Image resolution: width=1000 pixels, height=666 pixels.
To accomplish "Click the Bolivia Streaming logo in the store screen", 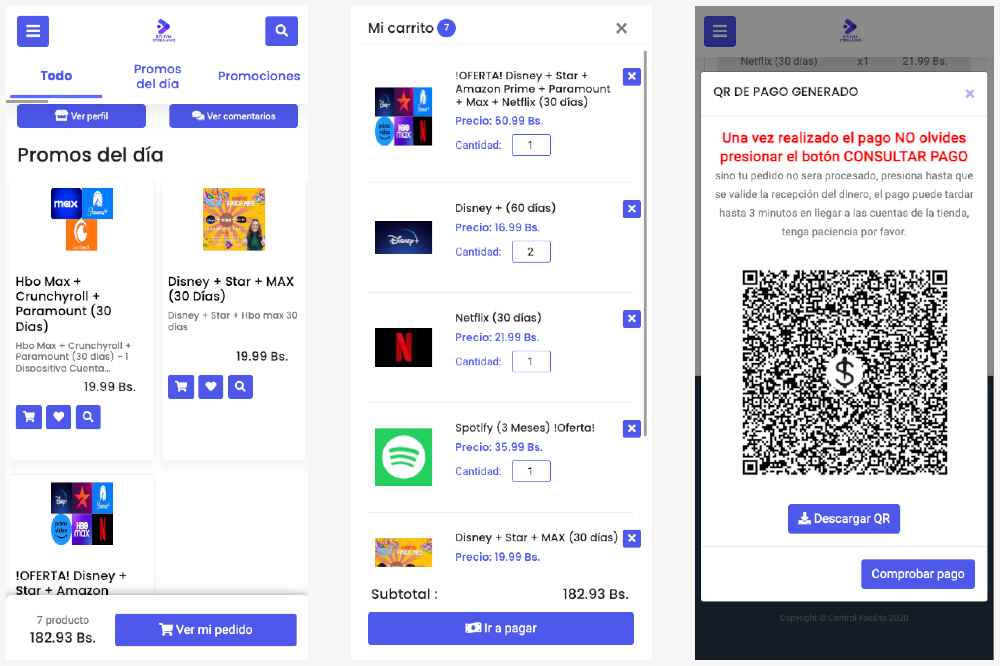I will 164,29.
